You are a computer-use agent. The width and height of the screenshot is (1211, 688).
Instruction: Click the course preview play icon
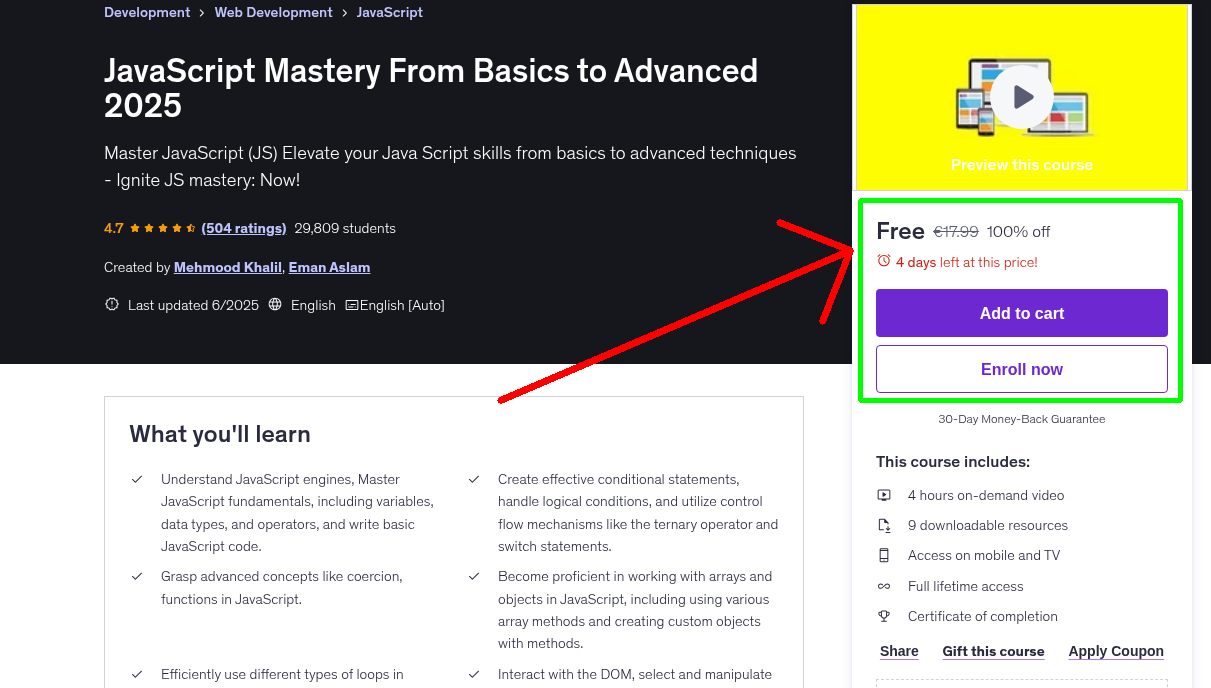(1021, 96)
